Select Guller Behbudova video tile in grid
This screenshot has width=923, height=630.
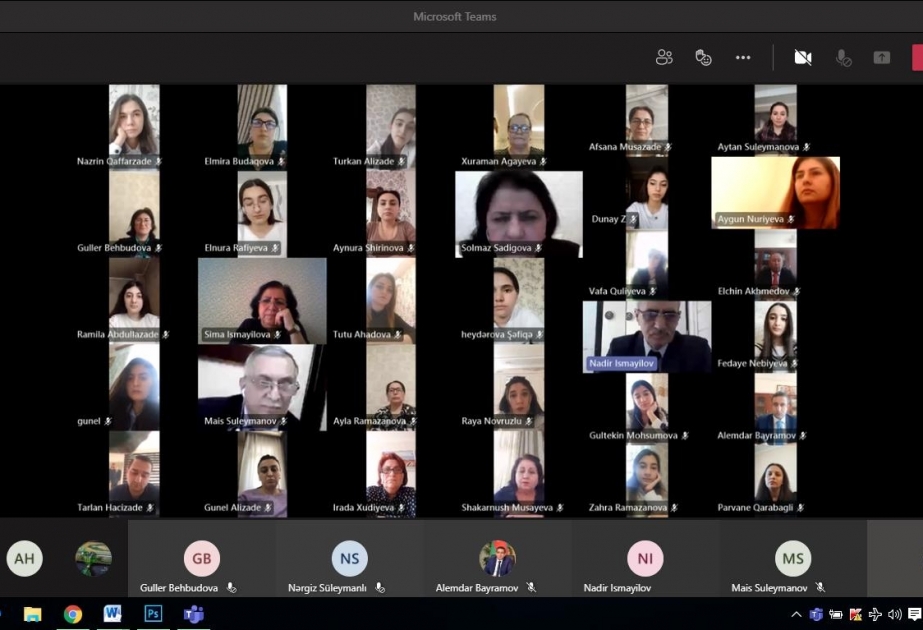point(134,214)
